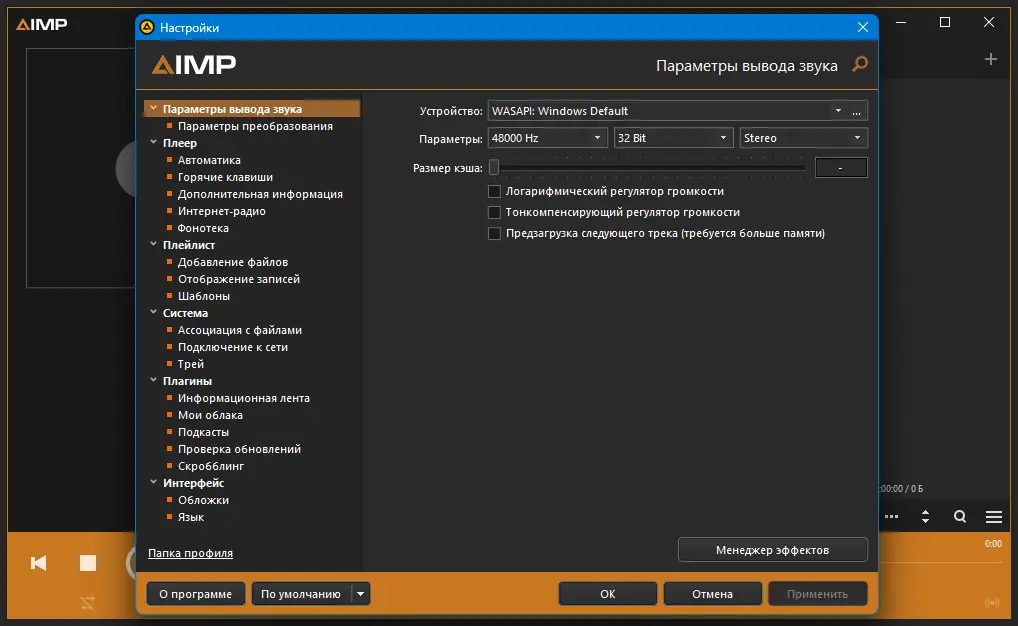Open Язык settings page
Viewport: 1018px width, 626px height.
(x=191, y=517)
